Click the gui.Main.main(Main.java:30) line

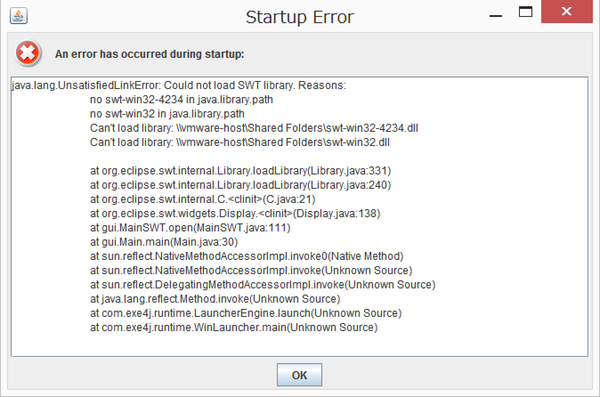point(164,242)
